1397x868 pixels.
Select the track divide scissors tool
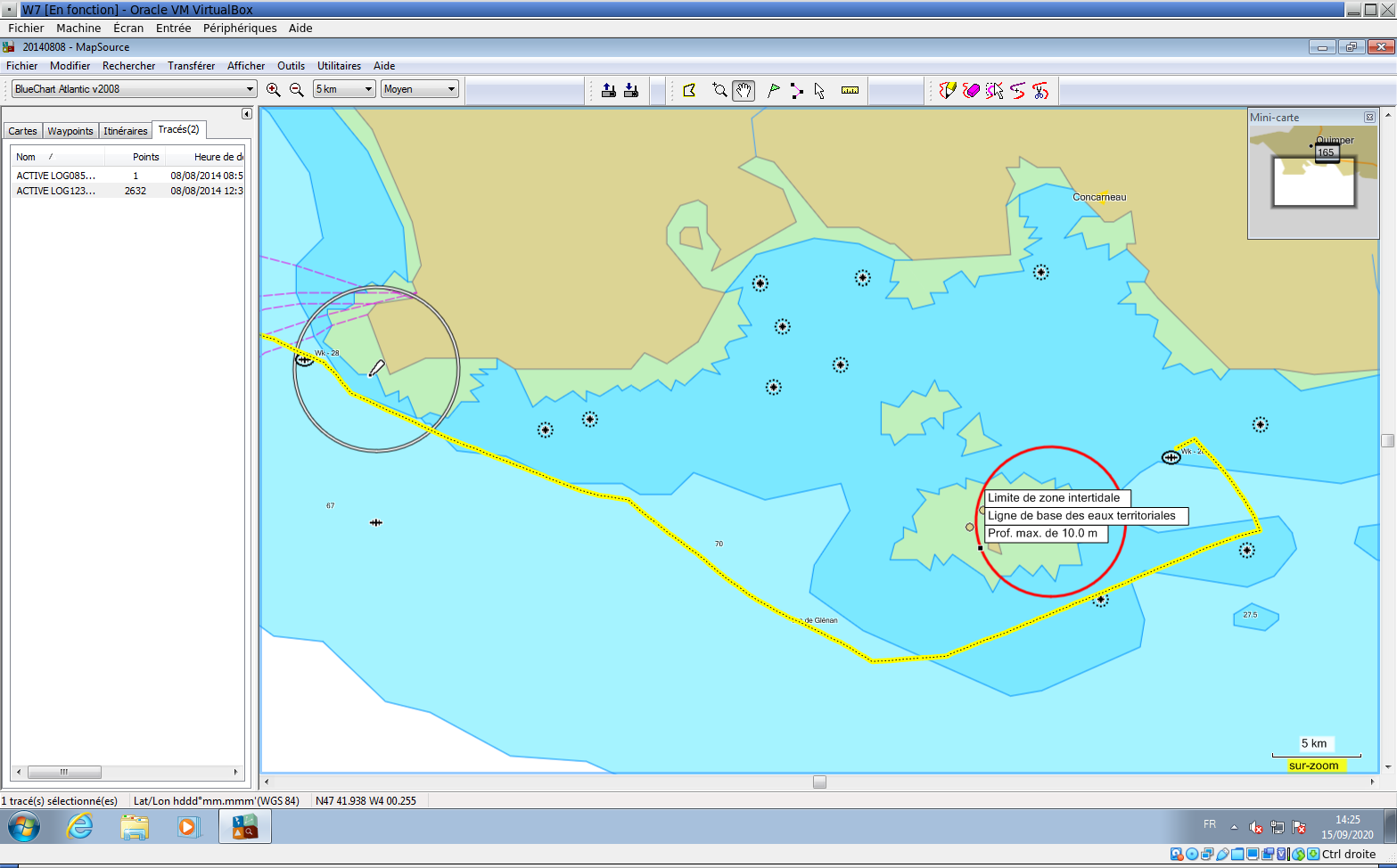click(1040, 90)
